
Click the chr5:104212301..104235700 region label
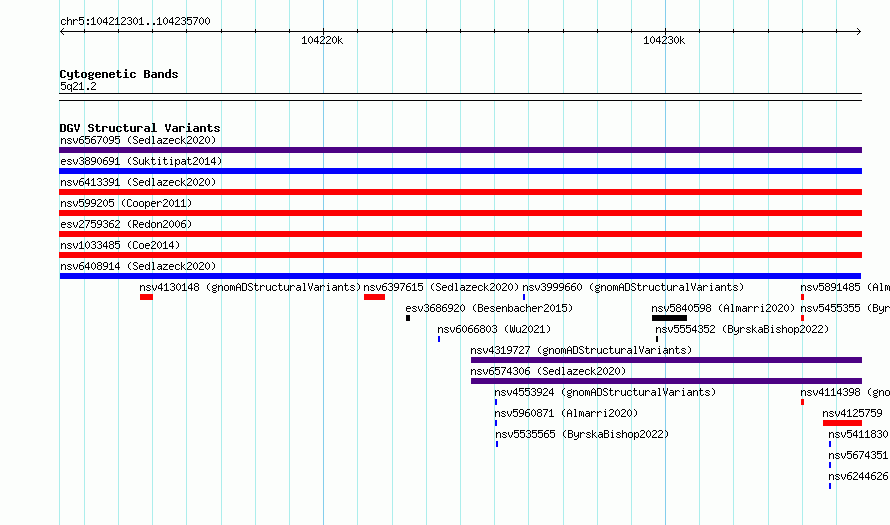click(x=135, y=22)
